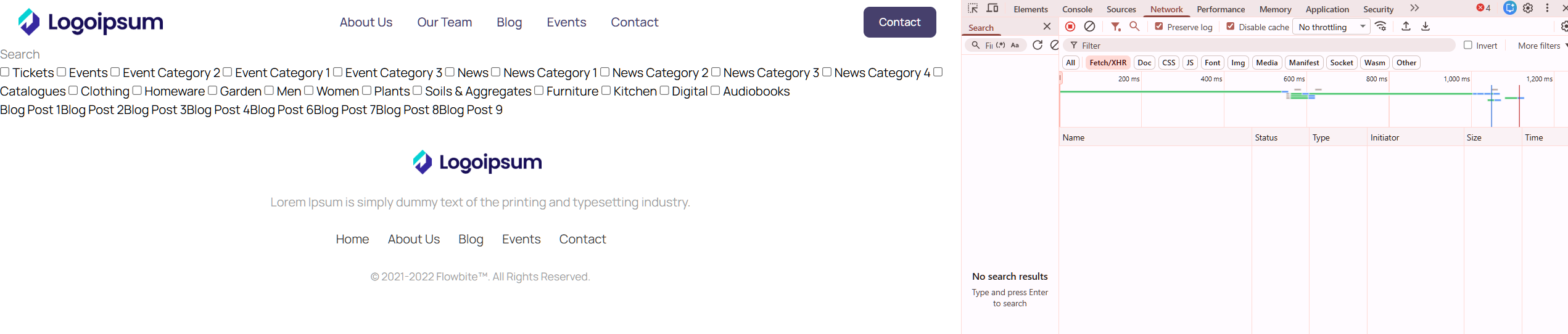1568x334 pixels.
Task: Clear the network log
Action: pos(1090,26)
